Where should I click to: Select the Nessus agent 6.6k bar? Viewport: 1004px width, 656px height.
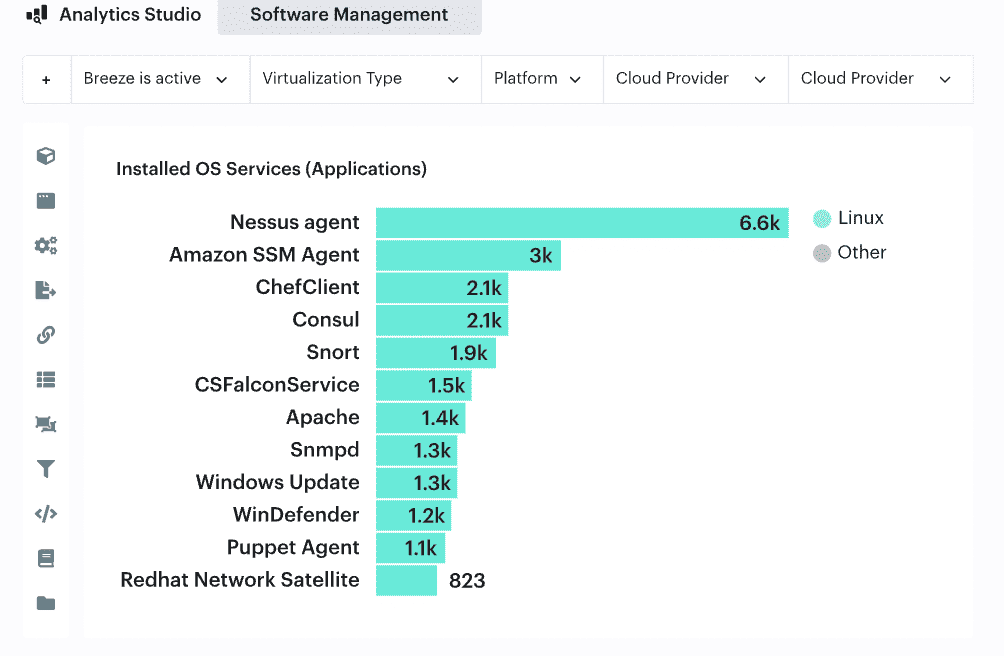pos(582,223)
